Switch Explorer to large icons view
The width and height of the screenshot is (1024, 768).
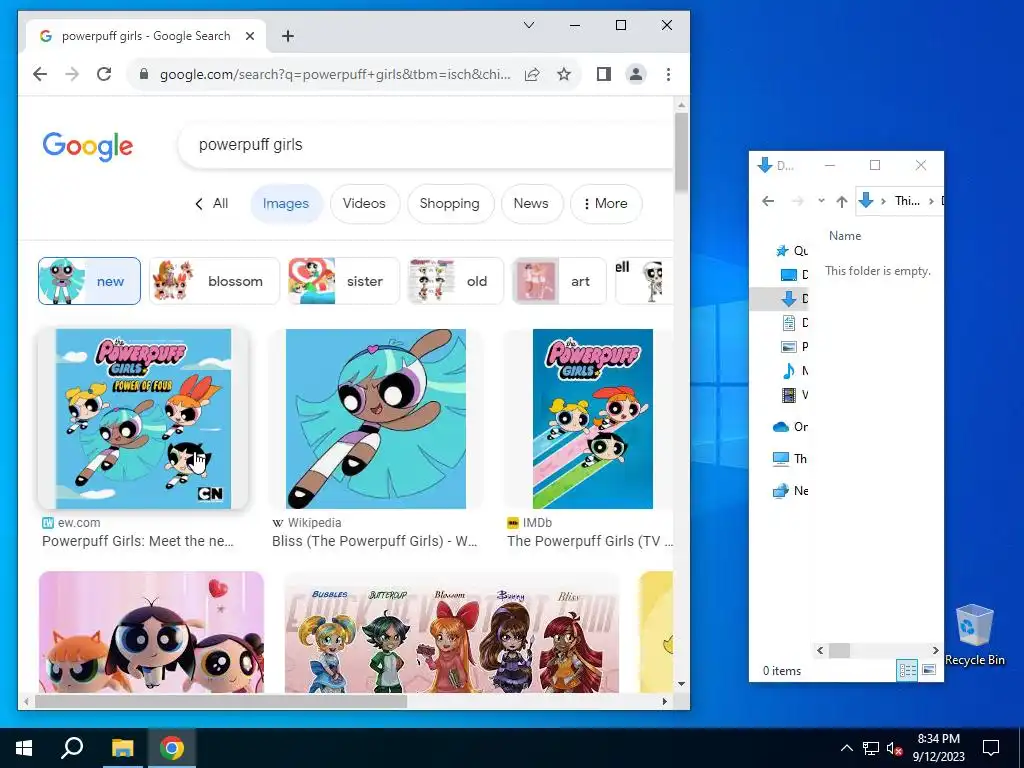point(929,670)
